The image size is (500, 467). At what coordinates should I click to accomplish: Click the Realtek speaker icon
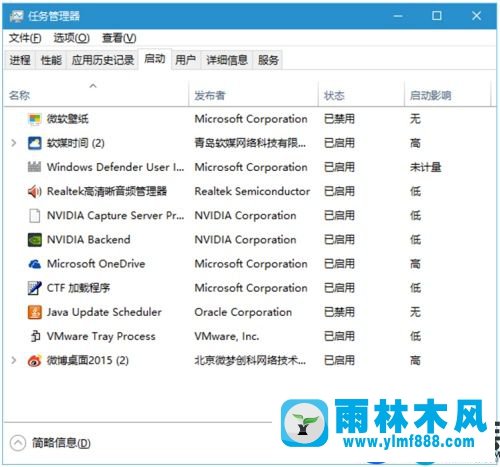point(34,191)
